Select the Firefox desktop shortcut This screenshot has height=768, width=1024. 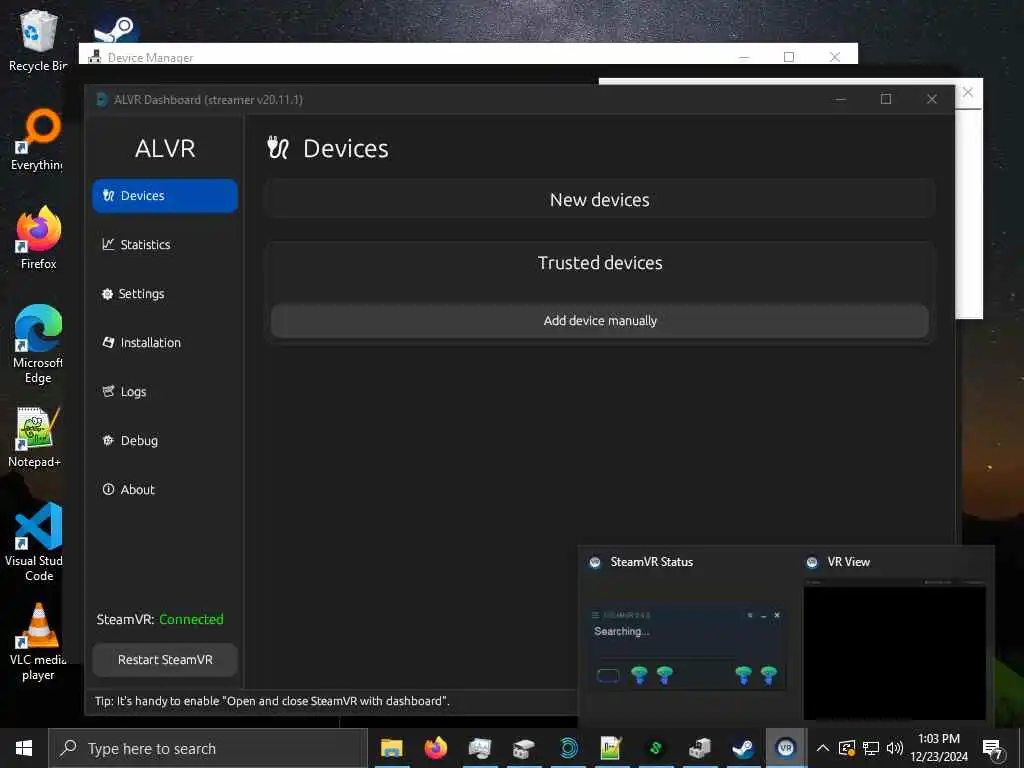point(38,238)
